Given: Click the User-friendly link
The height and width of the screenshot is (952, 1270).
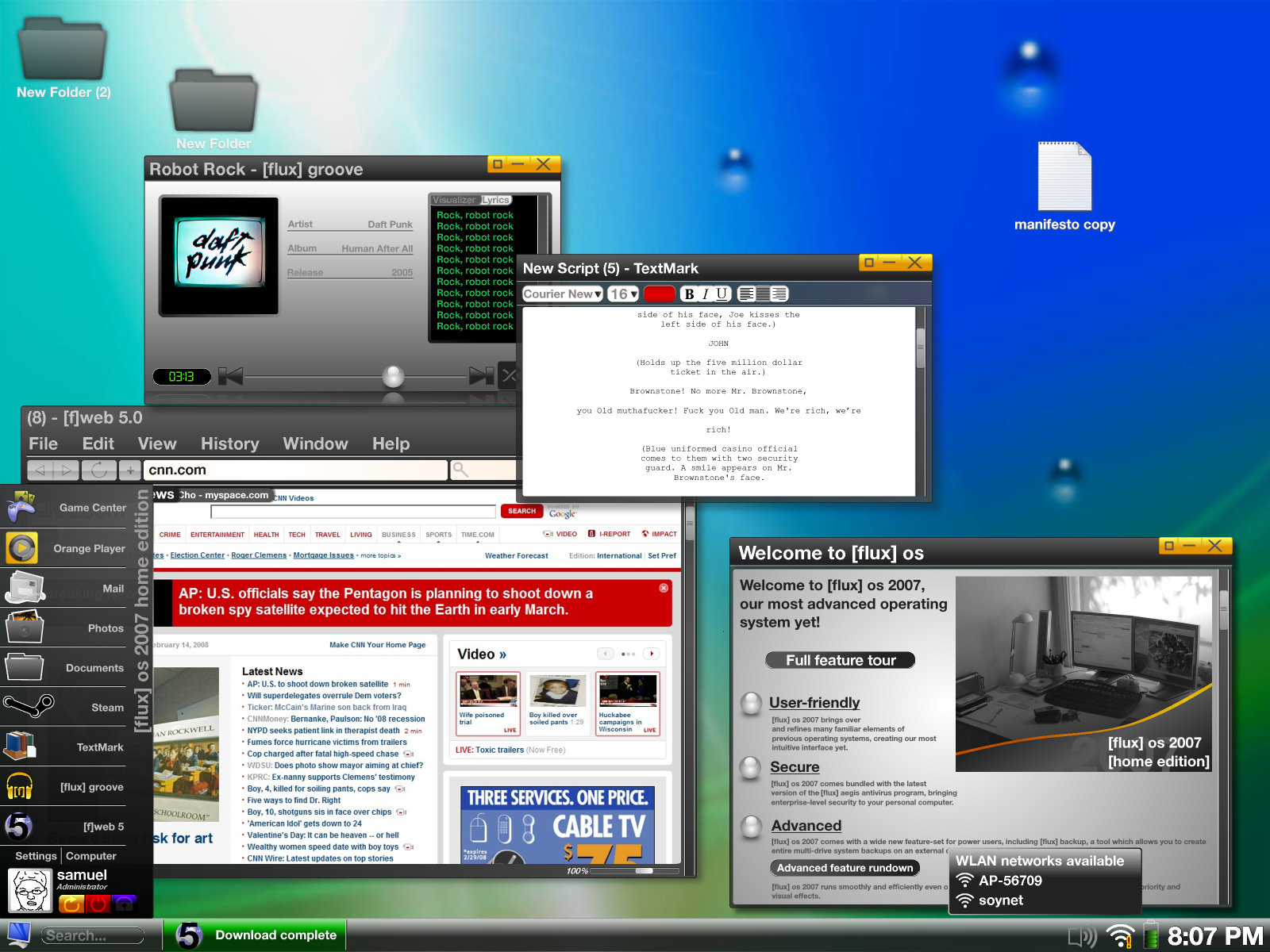Looking at the screenshot, I should click(814, 703).
